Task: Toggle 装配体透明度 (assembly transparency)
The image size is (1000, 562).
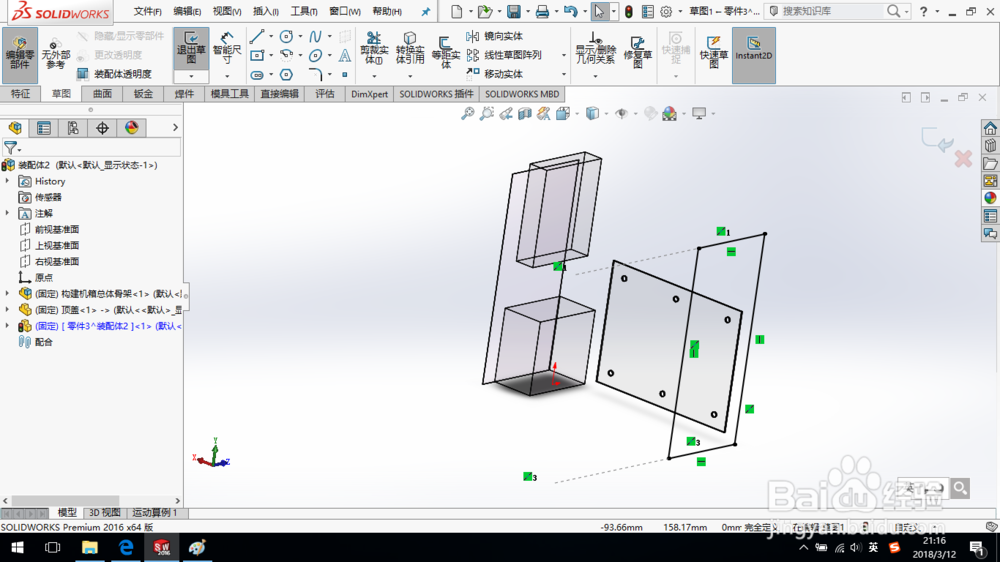Action: click(115, 74)
